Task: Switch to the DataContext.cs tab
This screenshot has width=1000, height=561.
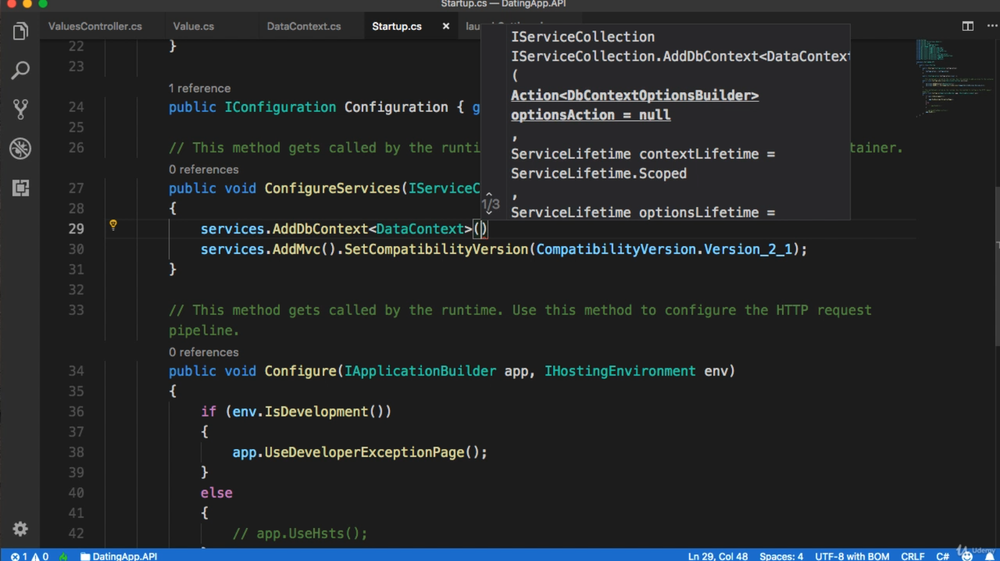Action: point(304,26)
